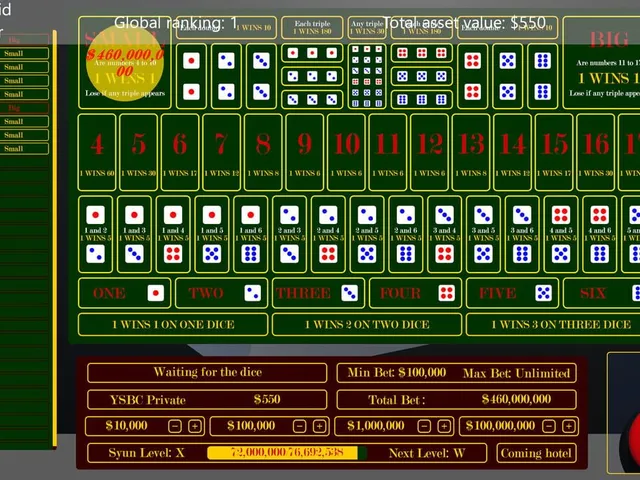Select the triple fours dice bet
640x480 pixels.
pyautogui.click(x=422, y=53)
